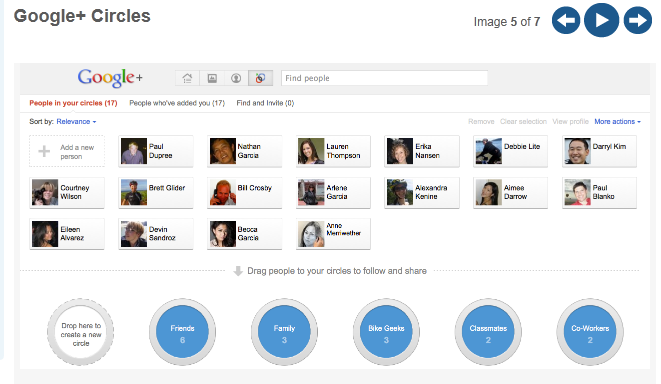661x384 pixels.
Task: Select Anne Merriwether's photo thumbnail
Action: pos(311,234)
